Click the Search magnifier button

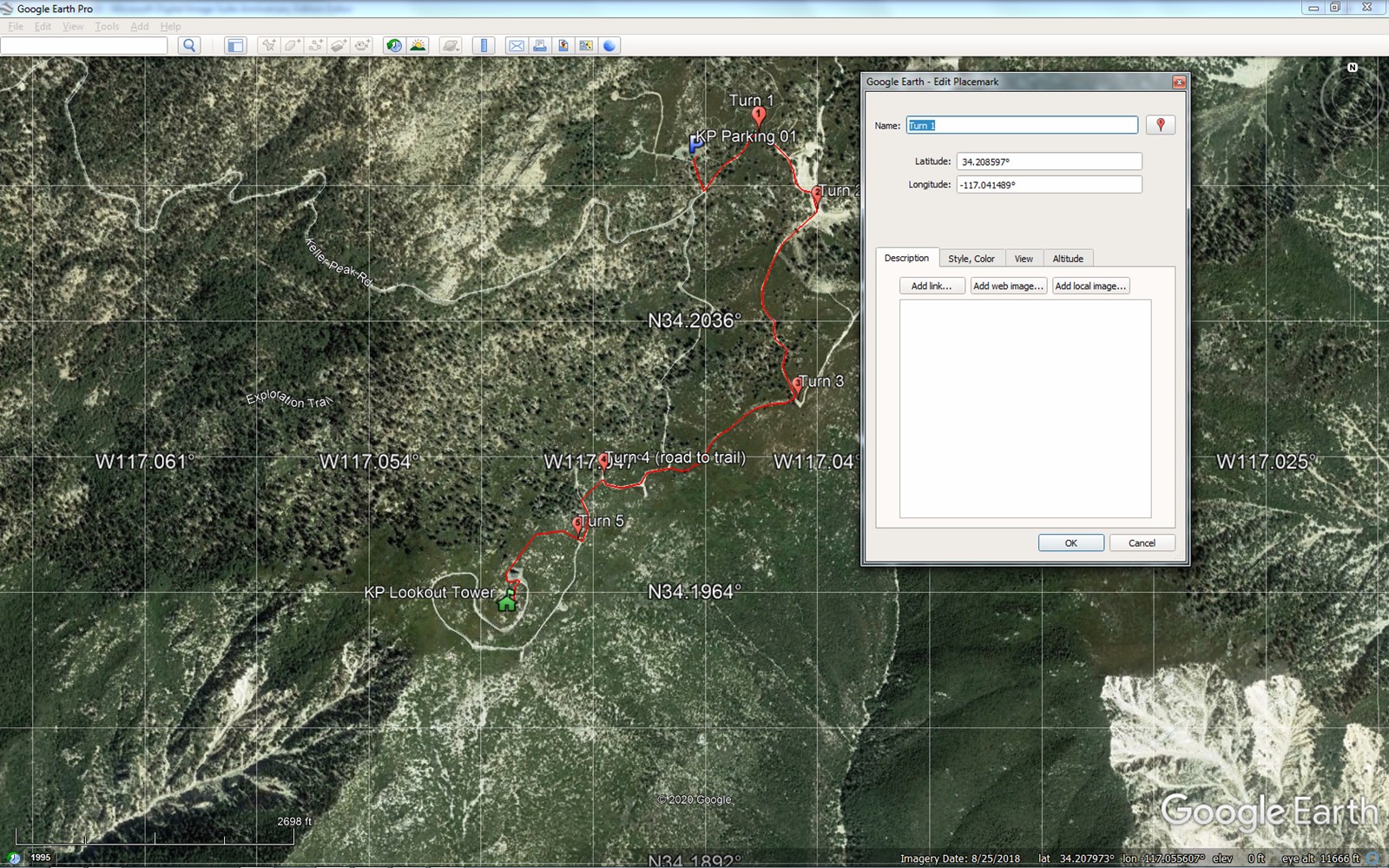click(189, 46)
